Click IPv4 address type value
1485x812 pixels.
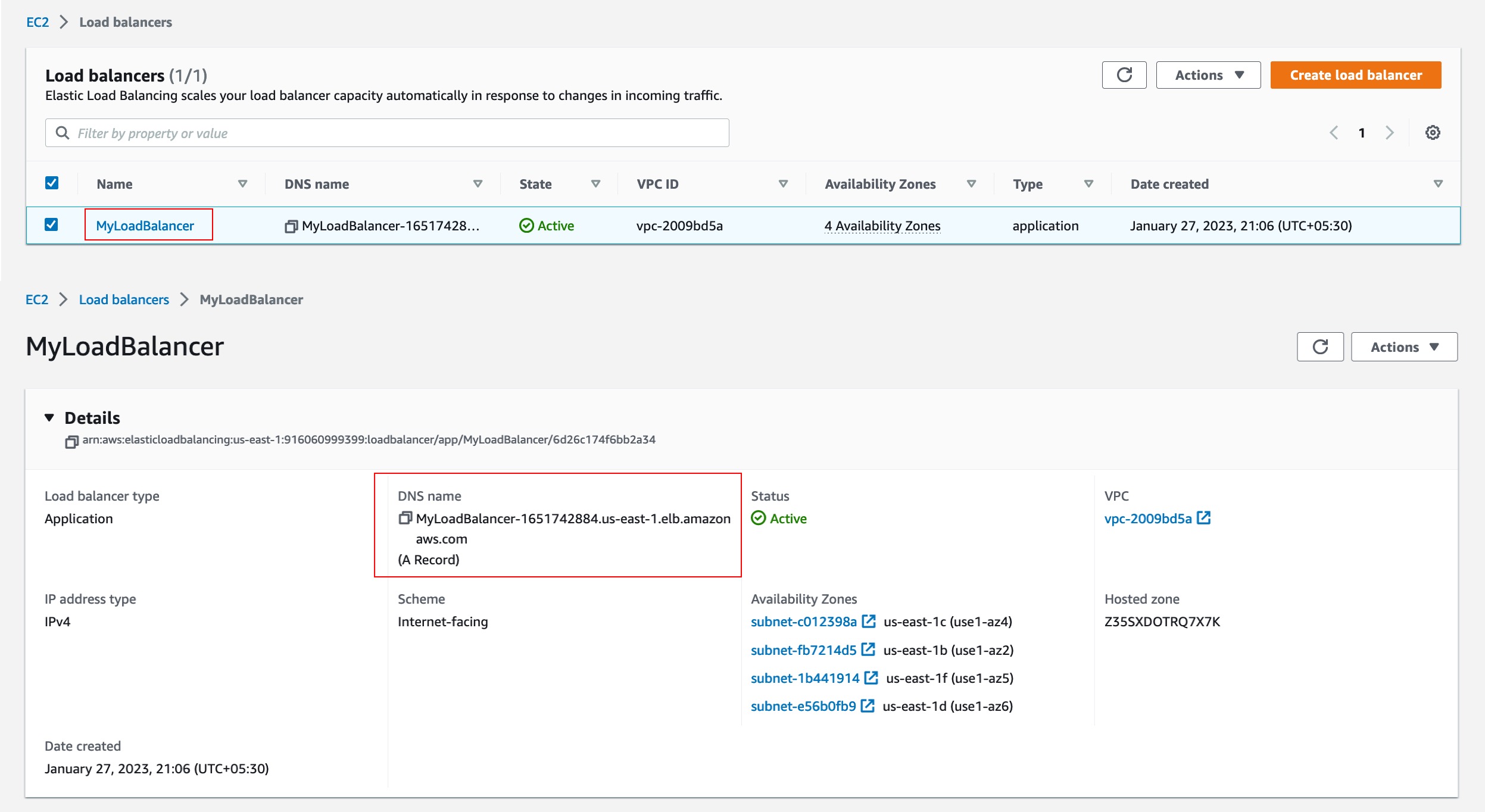point(57,622)
